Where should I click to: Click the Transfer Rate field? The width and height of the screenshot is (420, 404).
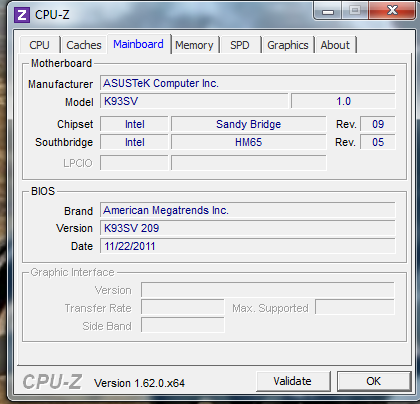point(183,308)
